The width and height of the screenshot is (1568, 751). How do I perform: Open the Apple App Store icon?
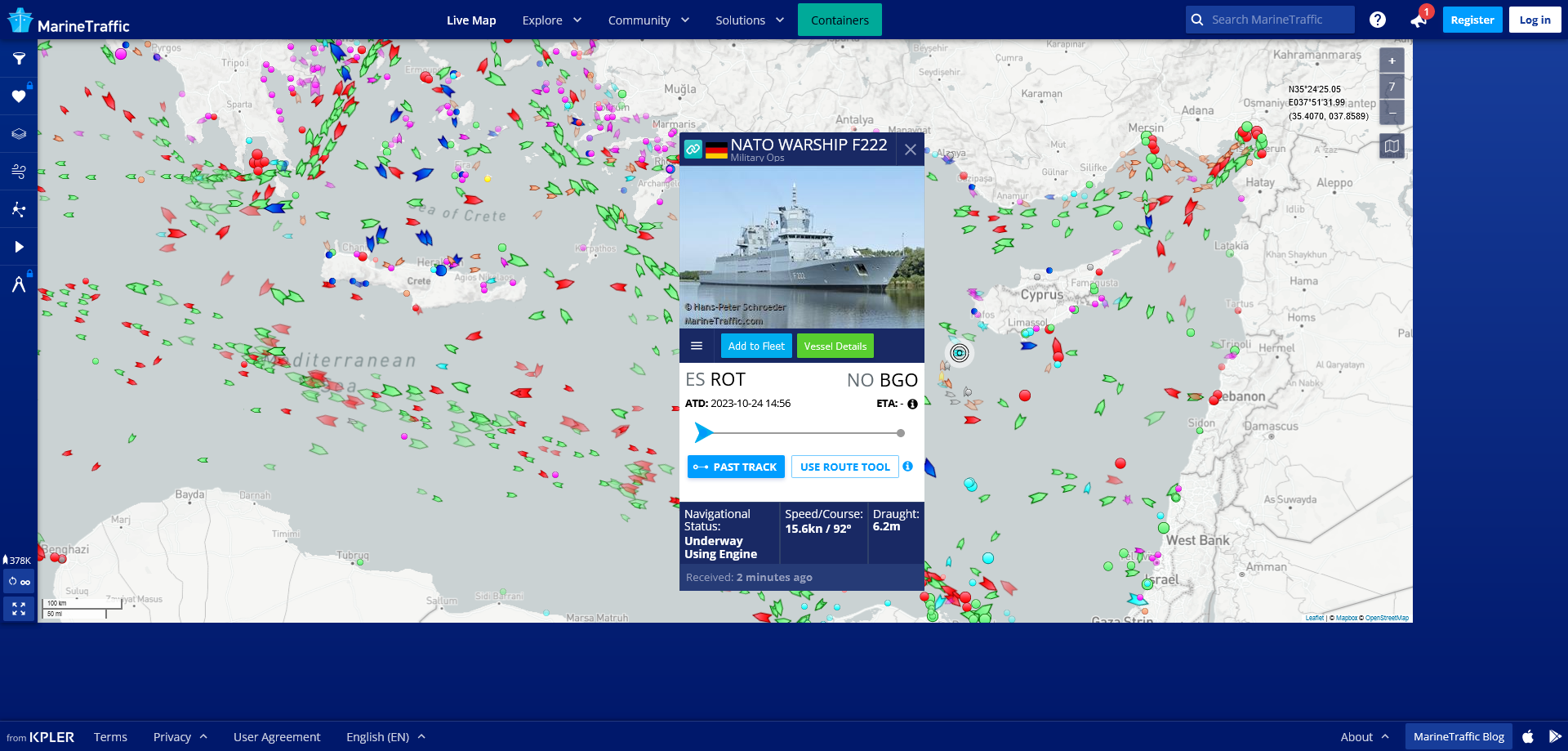point(1528,736)
